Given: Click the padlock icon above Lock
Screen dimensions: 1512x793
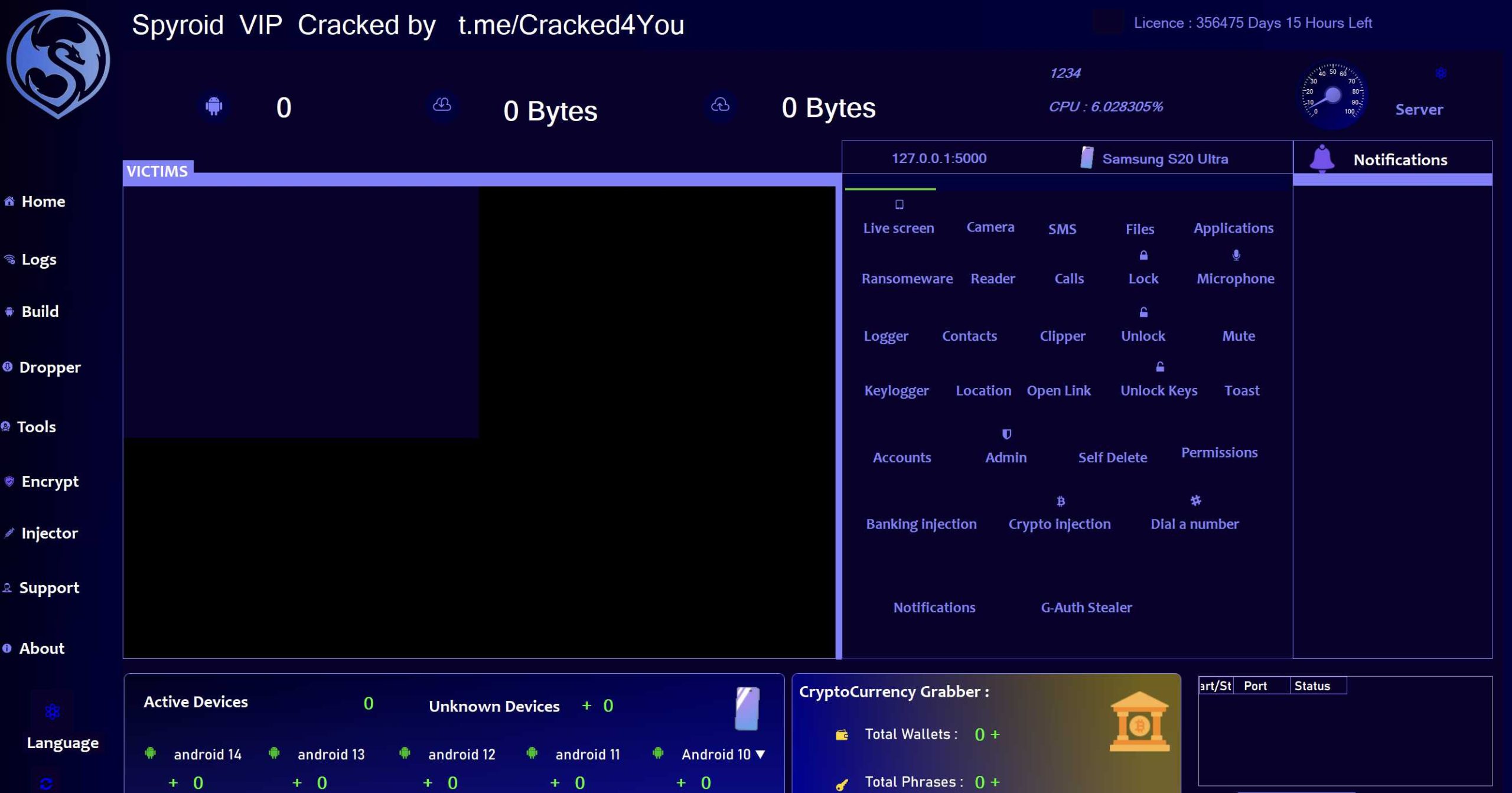Looking at the screenshot, I should click(1143, 255).
